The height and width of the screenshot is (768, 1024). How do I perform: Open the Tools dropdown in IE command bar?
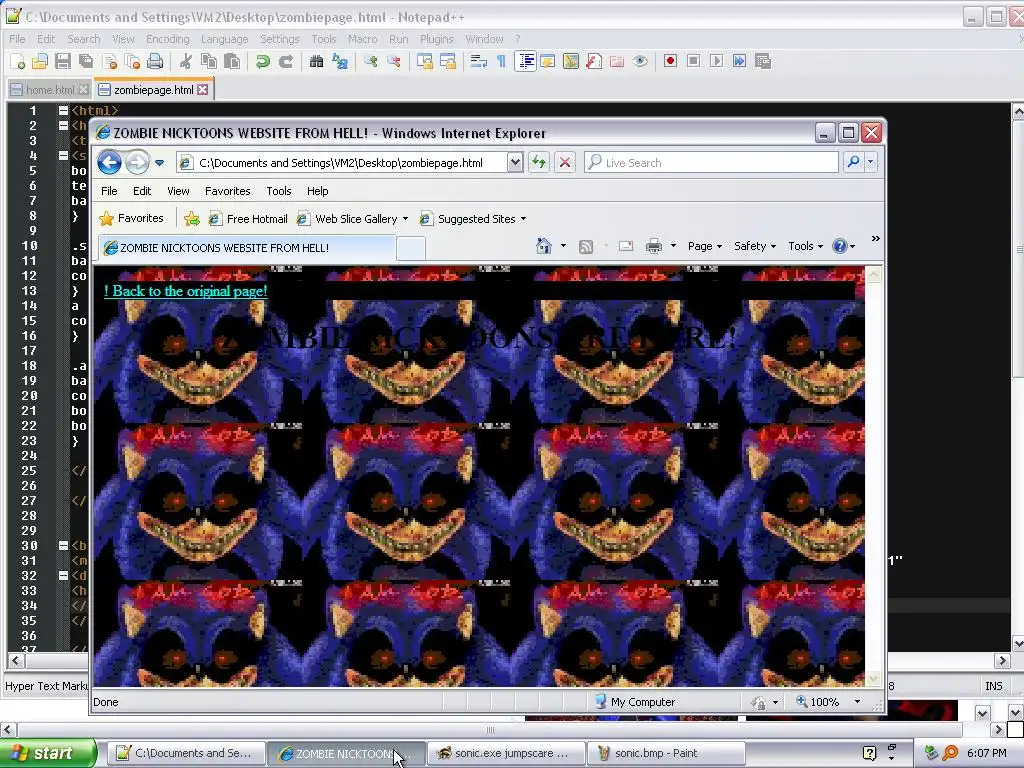(805, 246)
